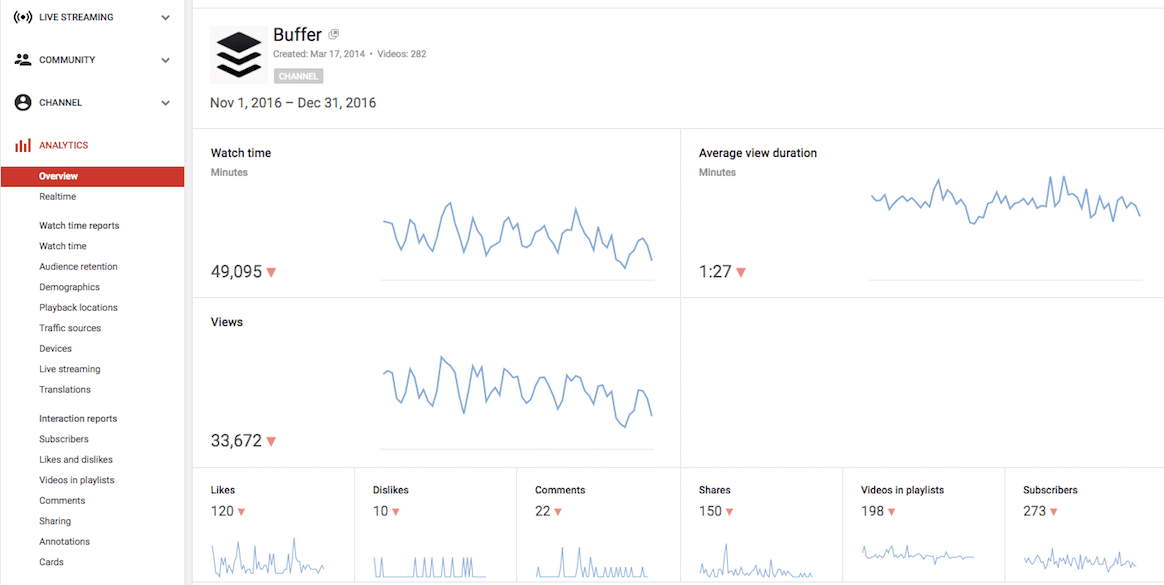
Task: Change the Nov 1 – Dec 31 date range
Action: (x=293, y=103)
